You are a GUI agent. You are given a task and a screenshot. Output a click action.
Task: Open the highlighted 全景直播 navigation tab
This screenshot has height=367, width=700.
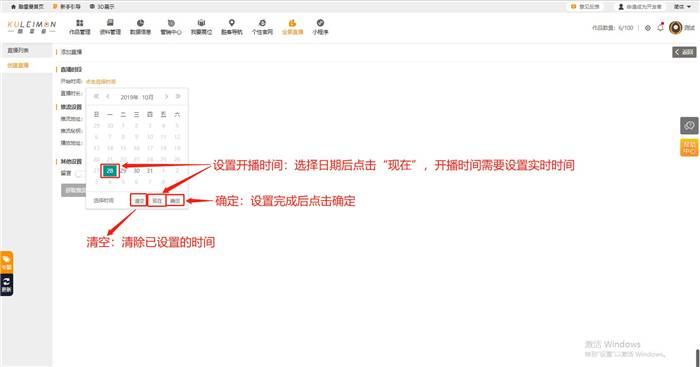[x=292, y=27]
